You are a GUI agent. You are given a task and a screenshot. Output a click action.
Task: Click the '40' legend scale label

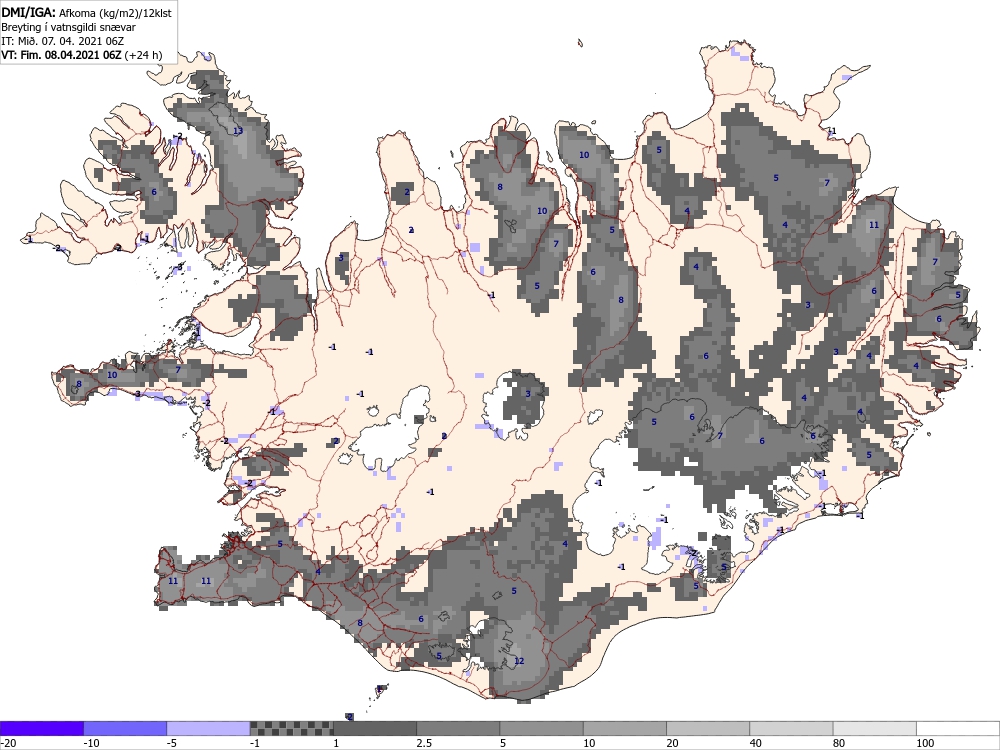click(756, 743)
